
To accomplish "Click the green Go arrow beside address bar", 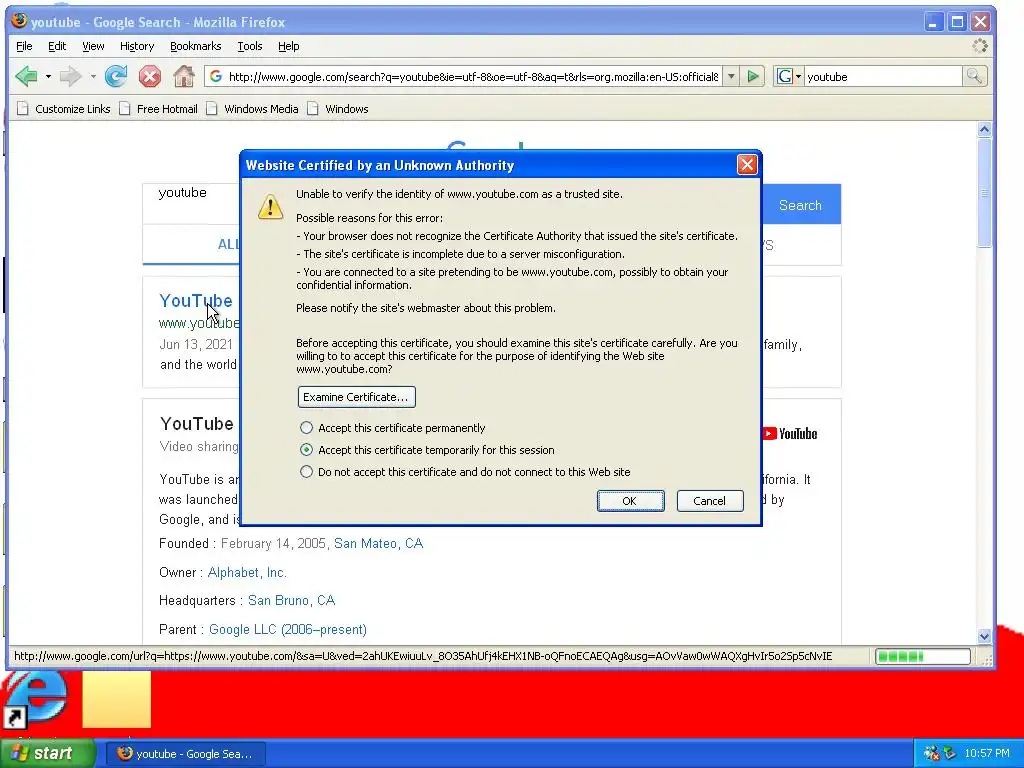I will coord(752,76).
